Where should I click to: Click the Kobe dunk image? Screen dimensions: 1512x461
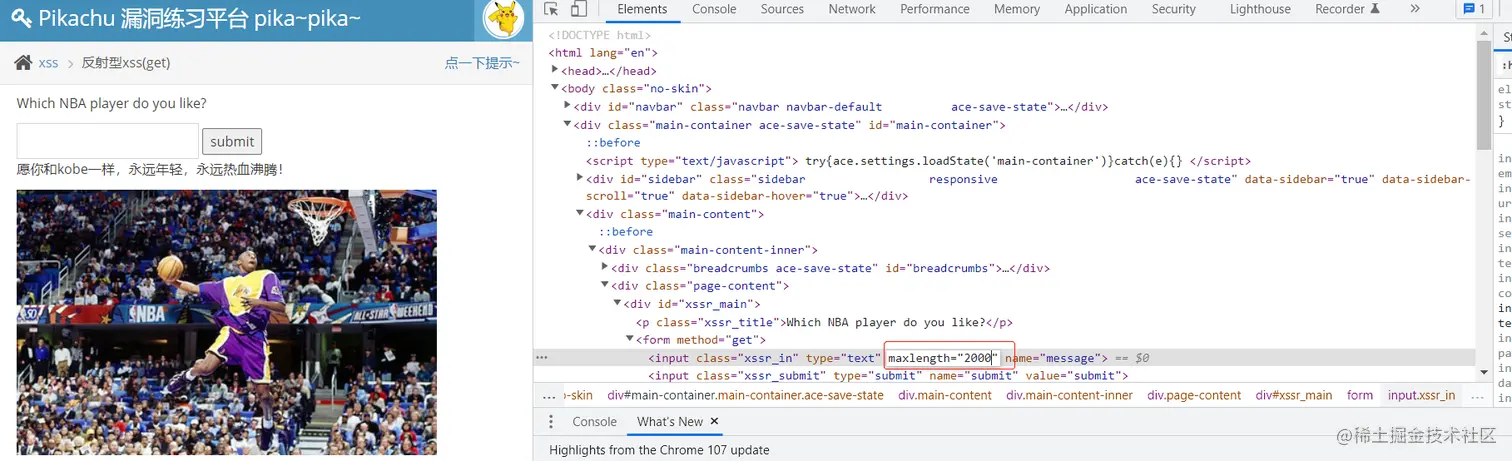pos(227,322)
